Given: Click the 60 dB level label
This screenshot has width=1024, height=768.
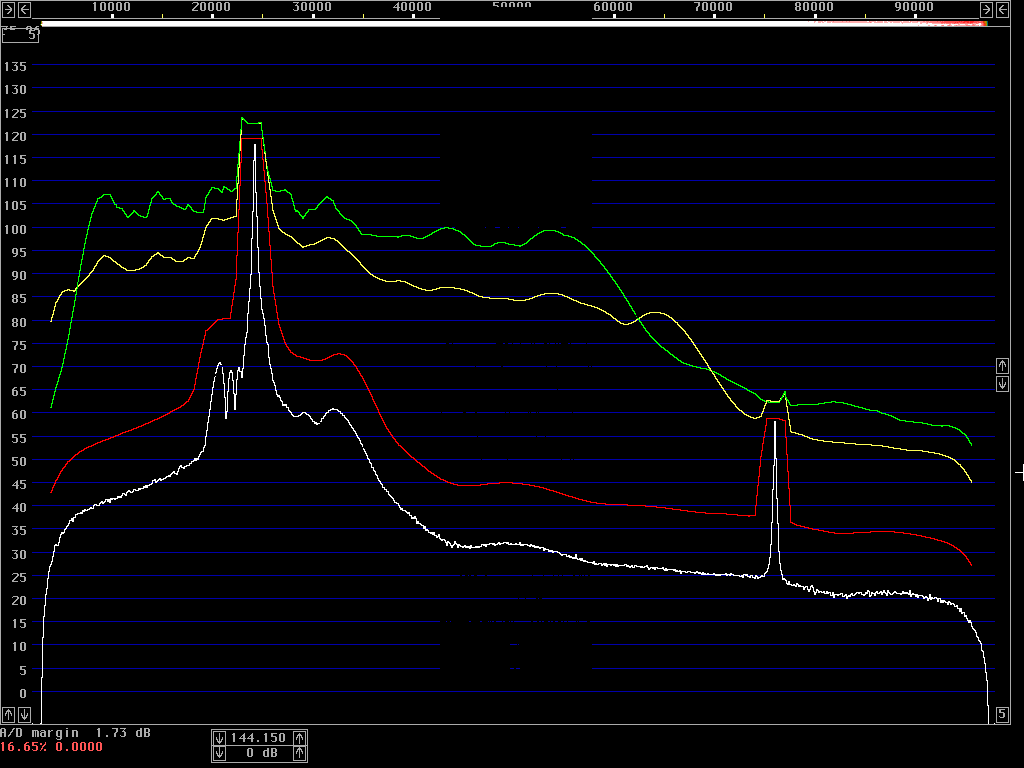Looking at the screenshot, I should (x=19, y=415).
